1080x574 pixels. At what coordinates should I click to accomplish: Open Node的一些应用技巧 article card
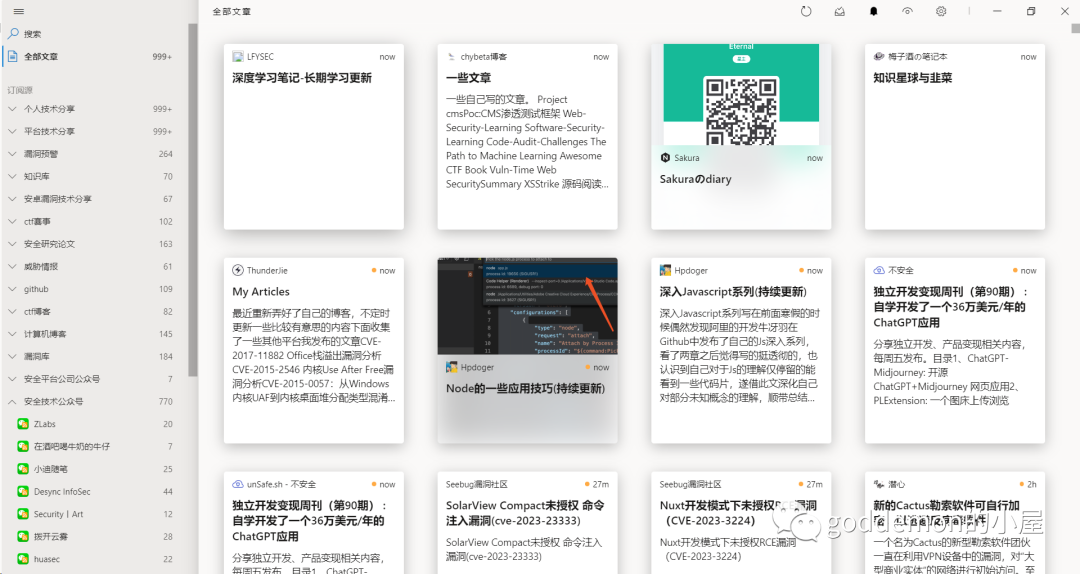pos(528,351)
